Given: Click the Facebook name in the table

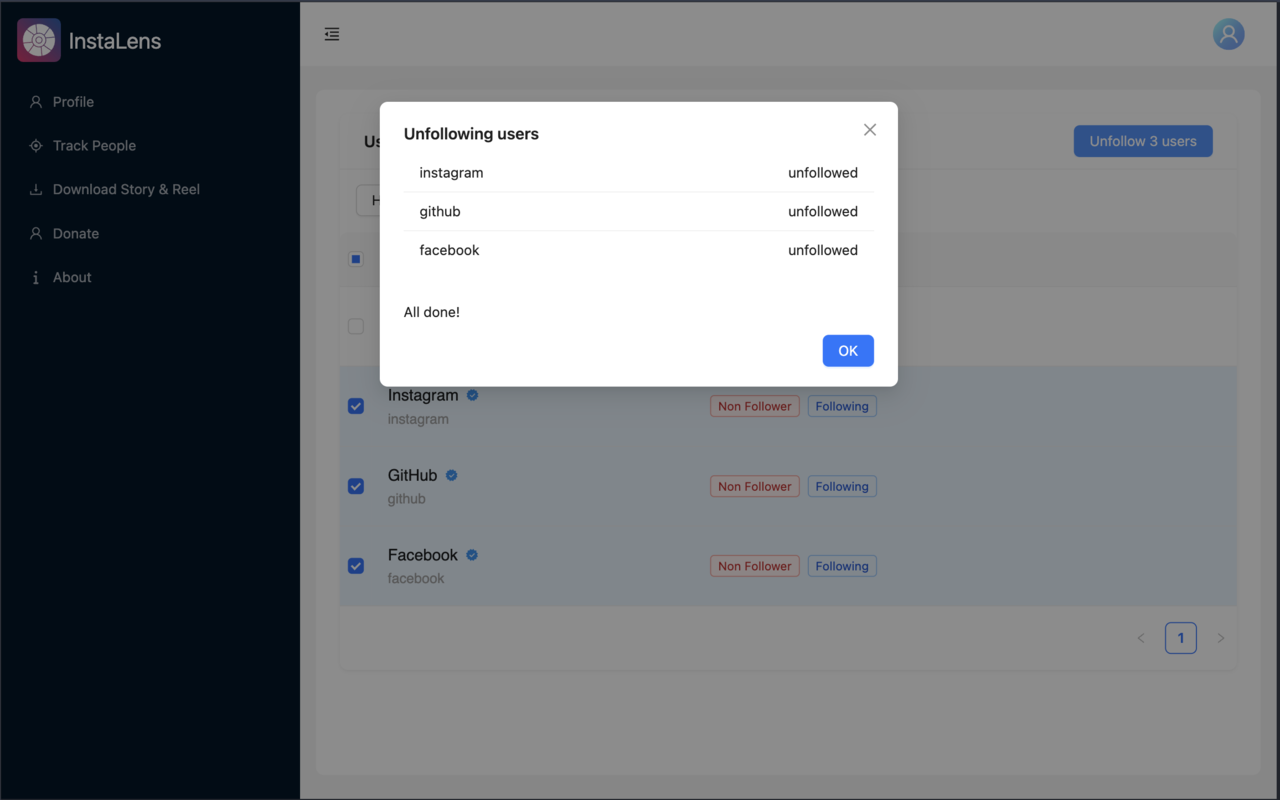Looking at the screenshot, I should [423, 555].
